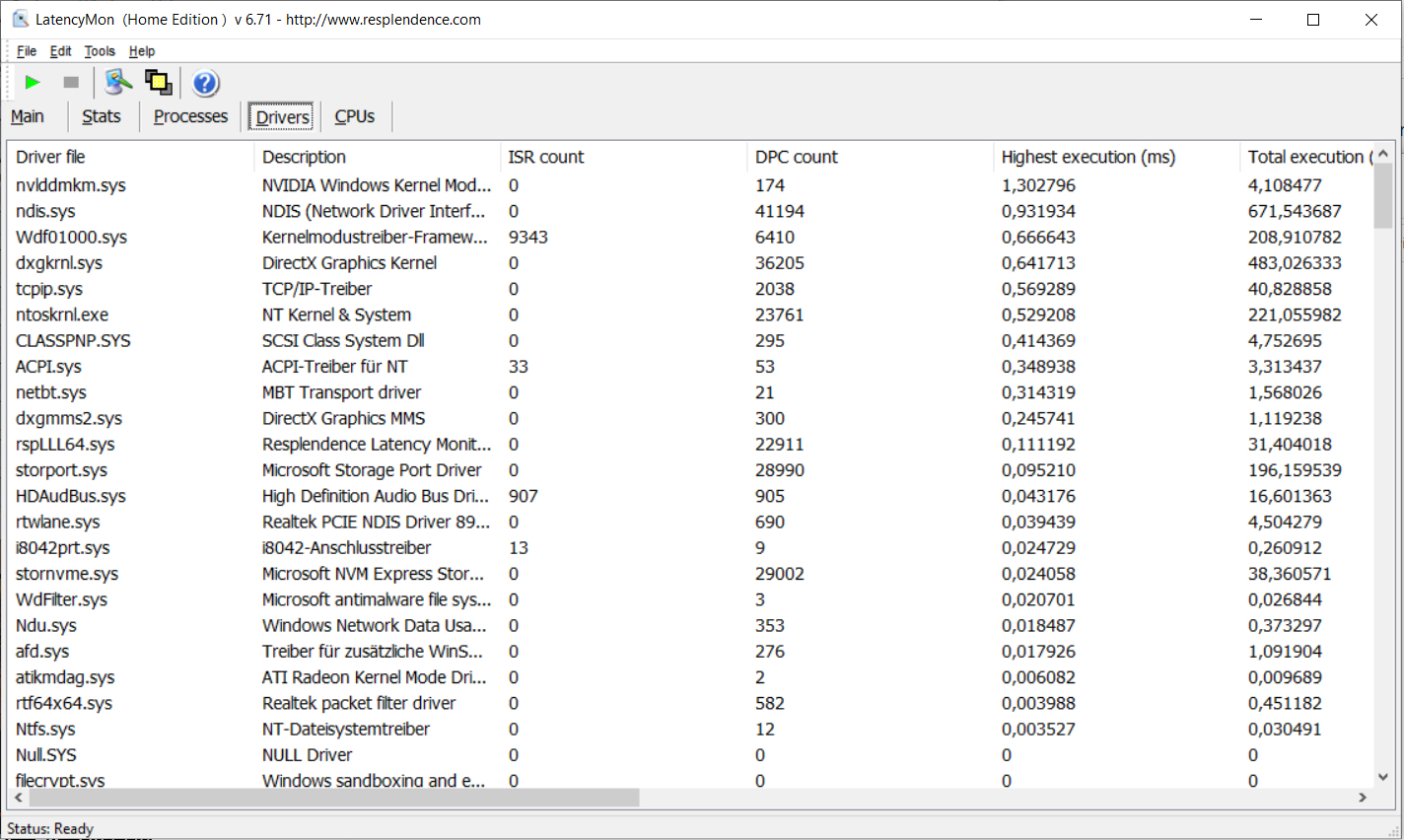Select the netbt.sys driver row
This screenshot has height=840, width=1404.
click(x=690, y=392)
